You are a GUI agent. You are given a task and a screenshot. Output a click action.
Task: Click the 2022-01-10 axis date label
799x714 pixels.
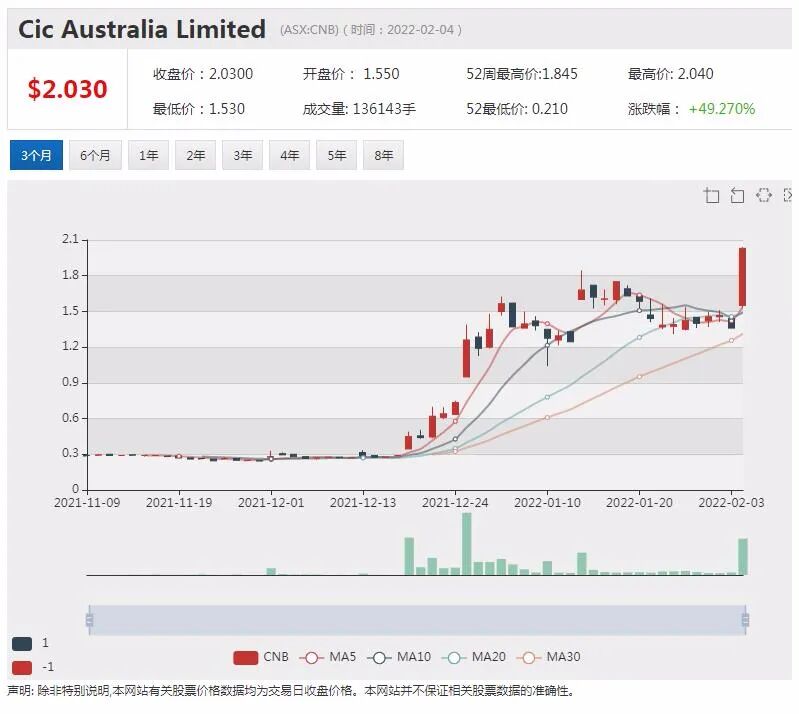coord(547,503)
